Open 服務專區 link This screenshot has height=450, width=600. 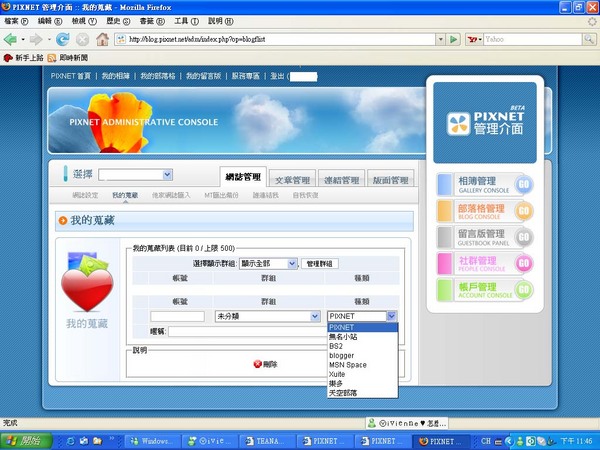246,76
